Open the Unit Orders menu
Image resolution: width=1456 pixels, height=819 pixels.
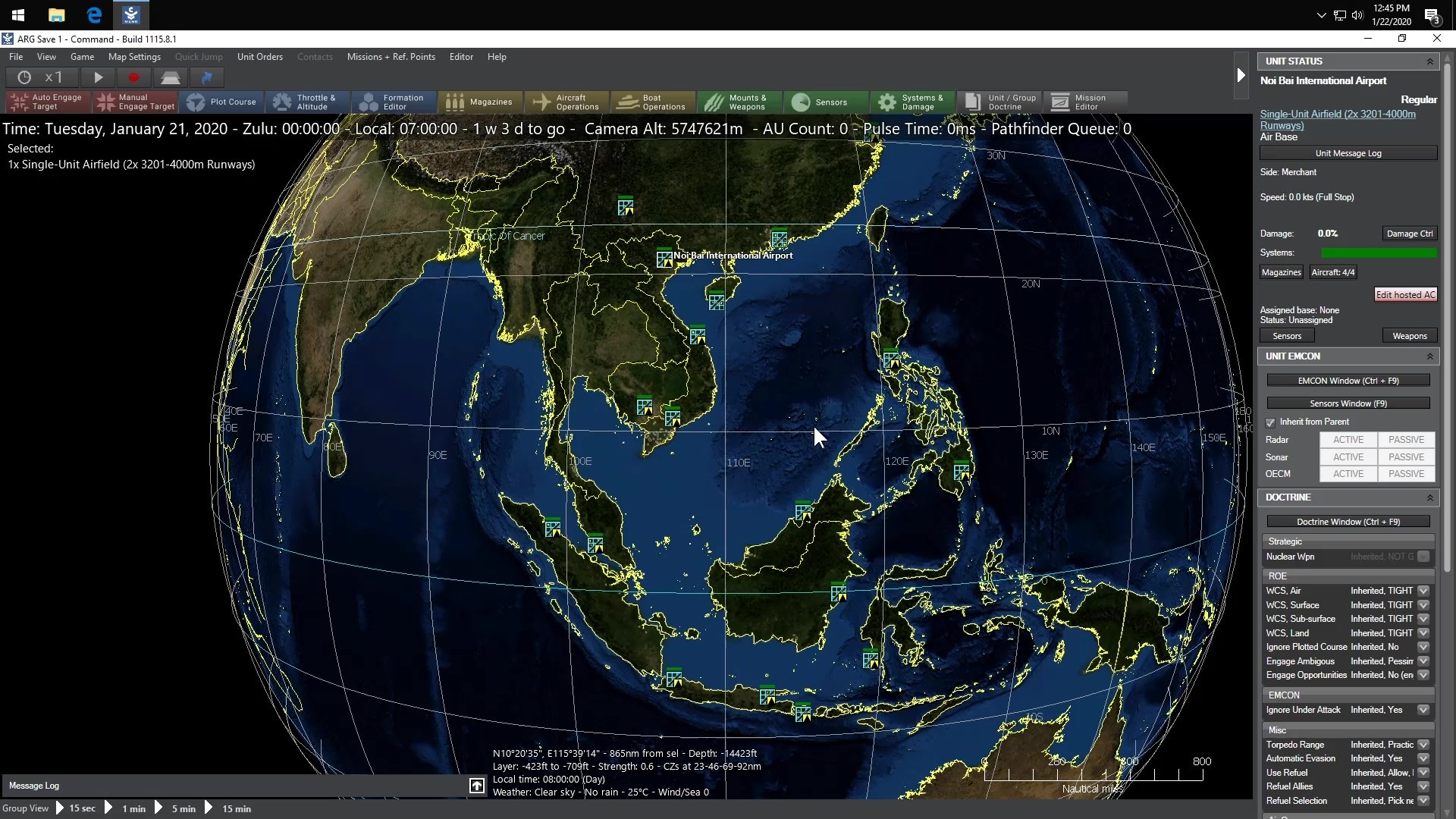[260, 57]
